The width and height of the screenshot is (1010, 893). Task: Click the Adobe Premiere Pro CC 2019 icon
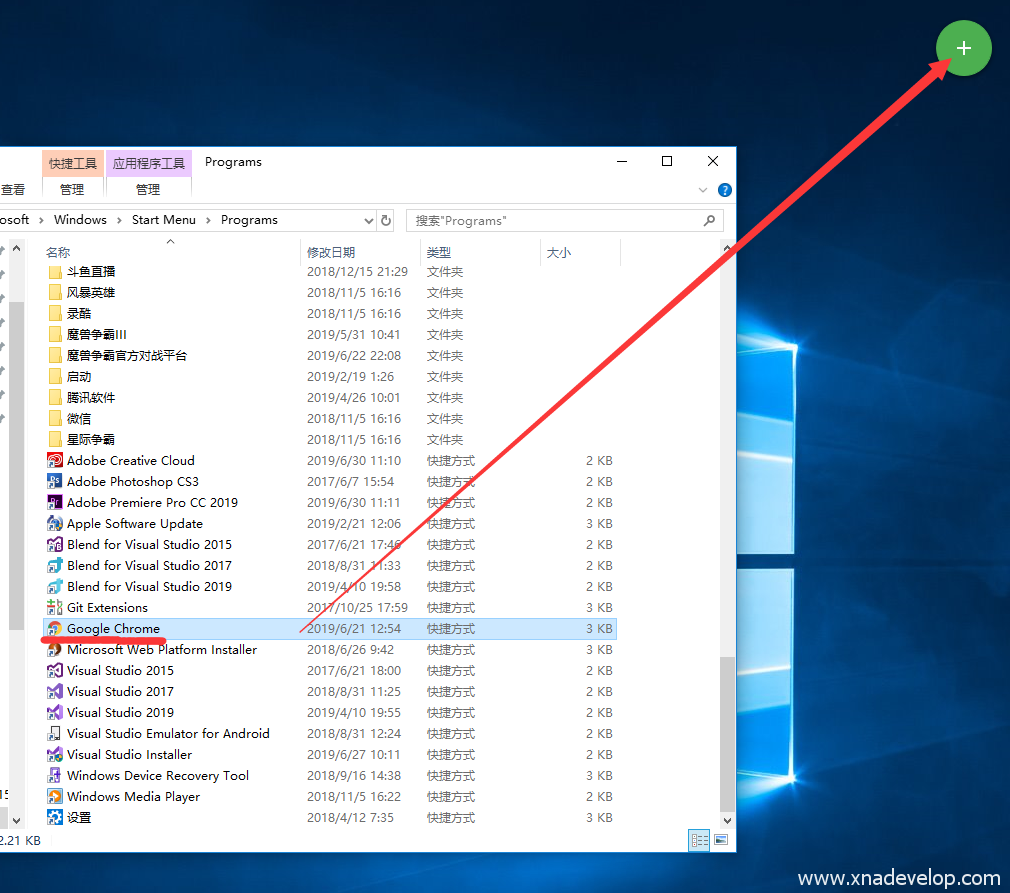click(55, 503)
